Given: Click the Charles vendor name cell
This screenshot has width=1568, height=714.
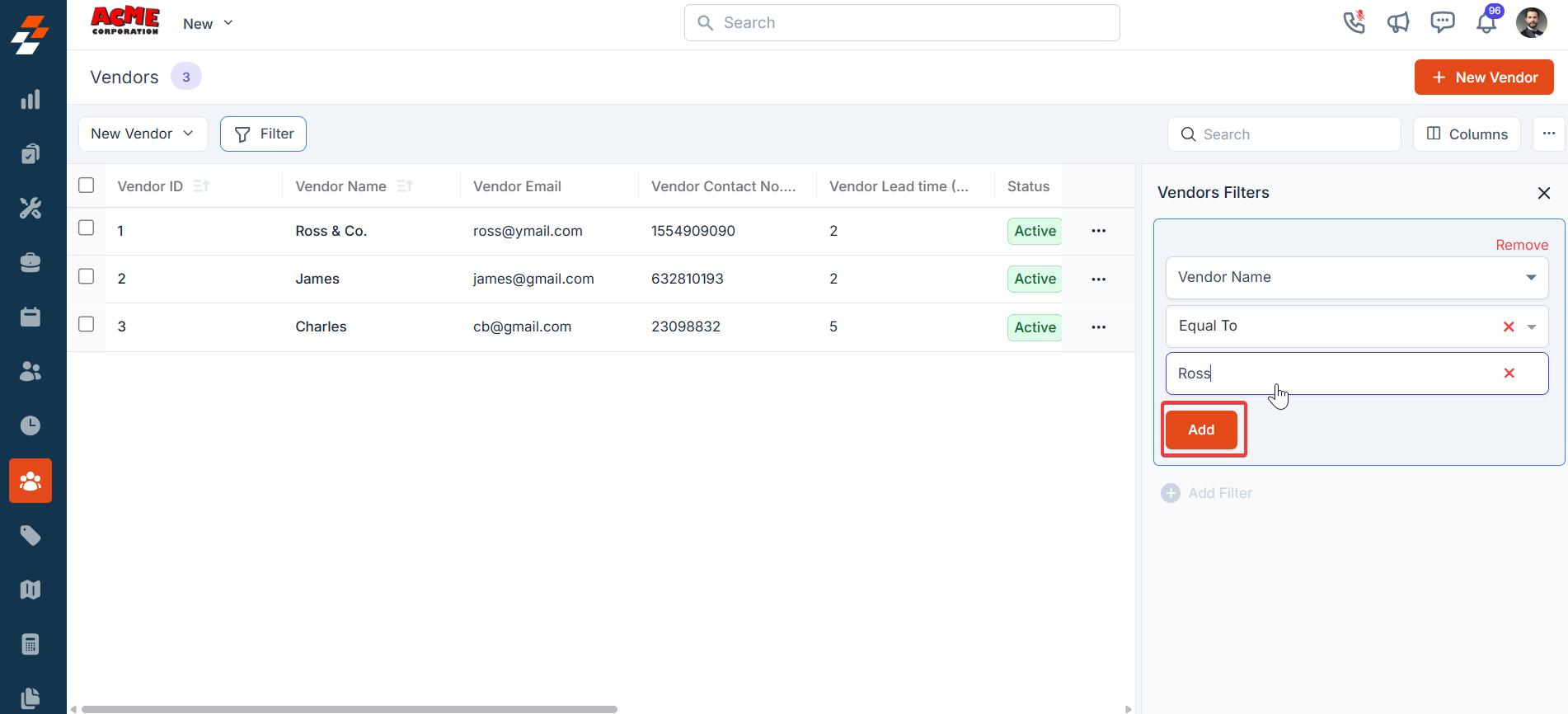Looking at the screenshot, I should pyautogui.click(x=321, y=326).
